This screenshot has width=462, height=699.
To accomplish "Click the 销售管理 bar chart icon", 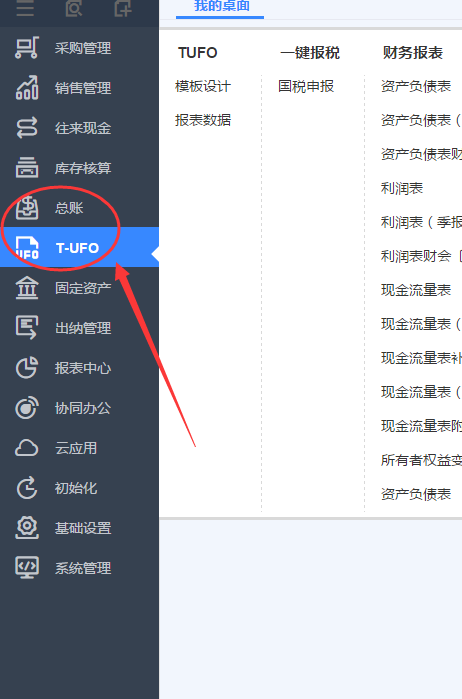I will coord(27,87).
